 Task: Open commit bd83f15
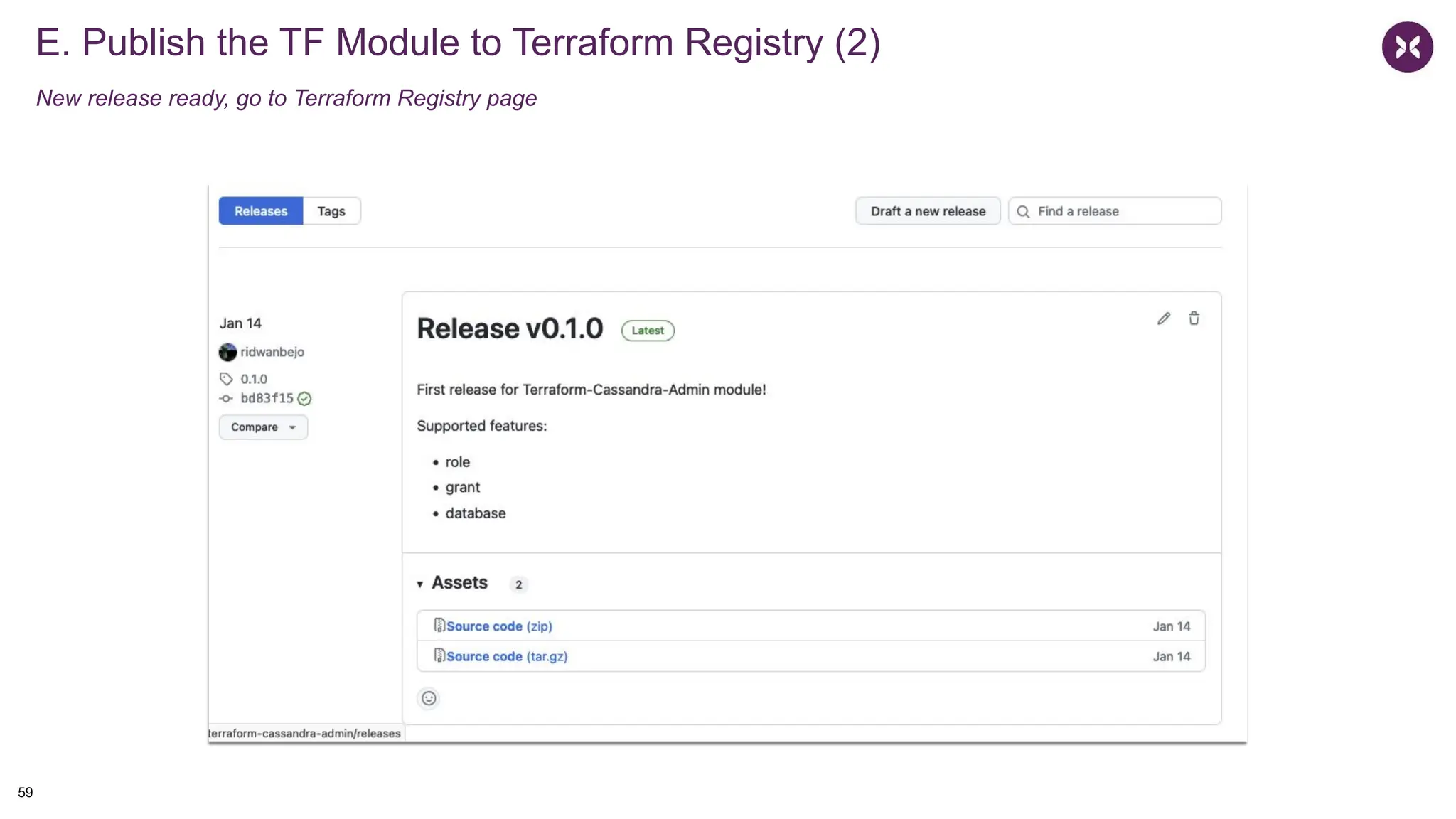(267, 398)
